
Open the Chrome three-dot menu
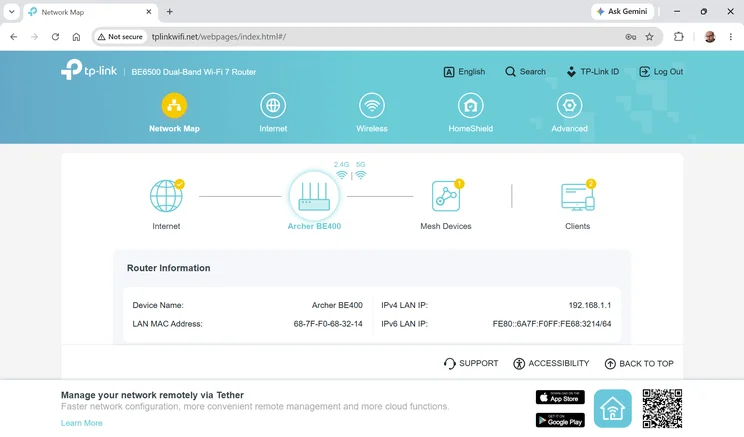pyautogui.click(x=731, y=37)
